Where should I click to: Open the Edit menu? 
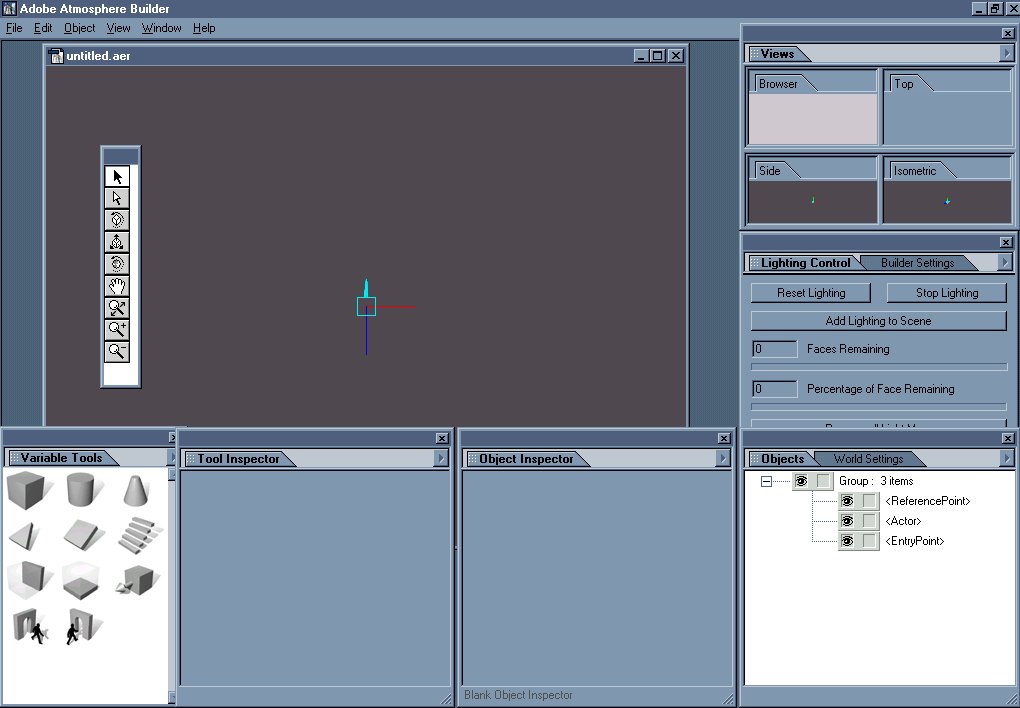[43, 28]
